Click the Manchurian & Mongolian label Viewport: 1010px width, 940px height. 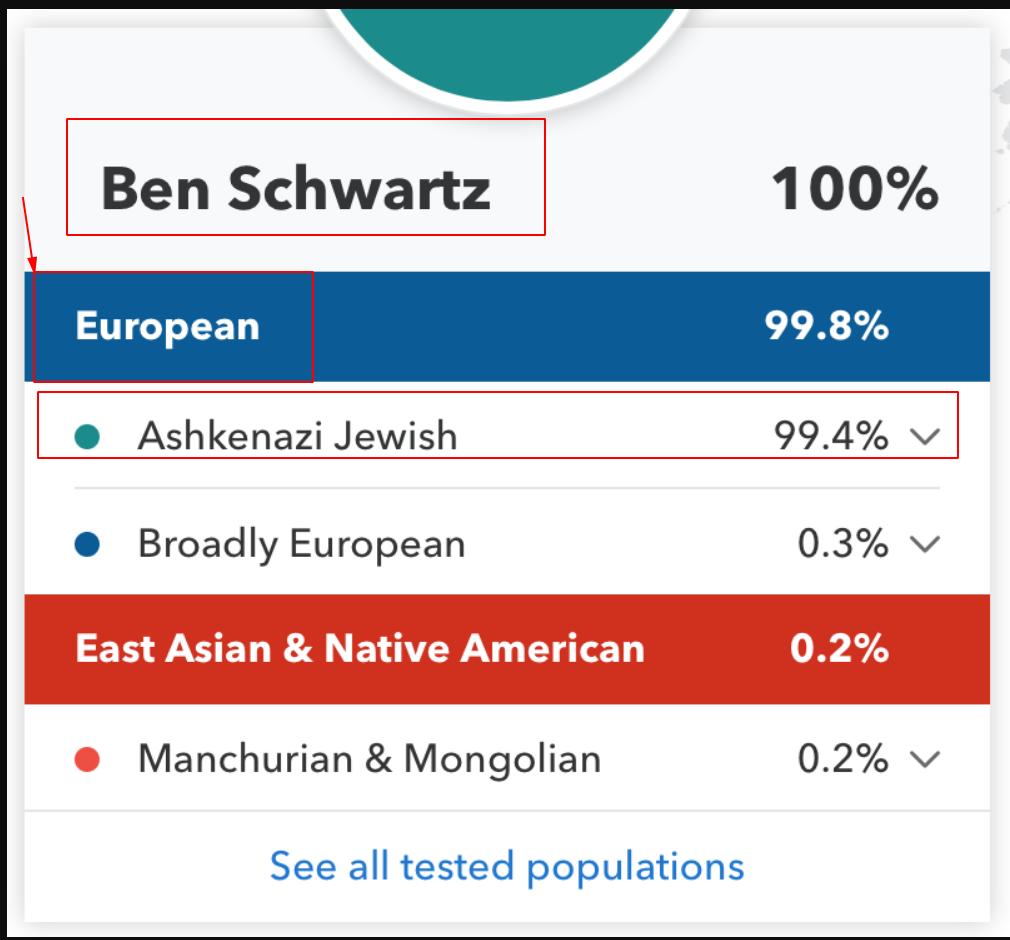(369, 759)
